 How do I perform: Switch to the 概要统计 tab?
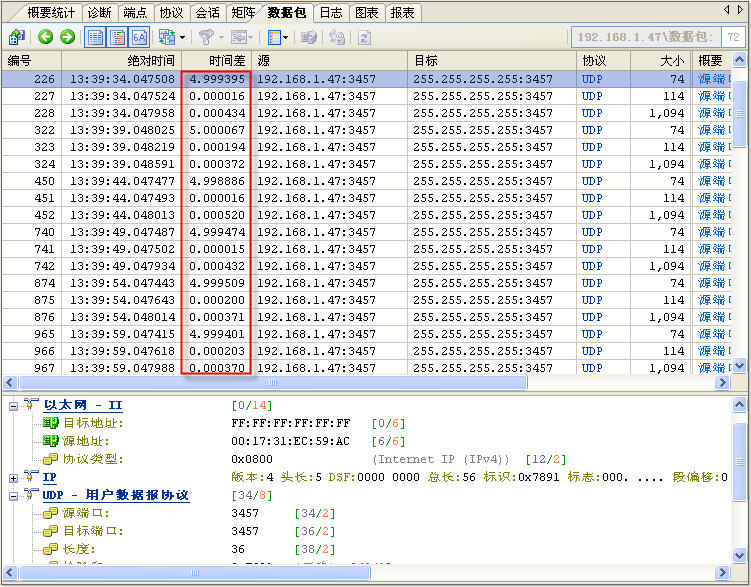51,13
